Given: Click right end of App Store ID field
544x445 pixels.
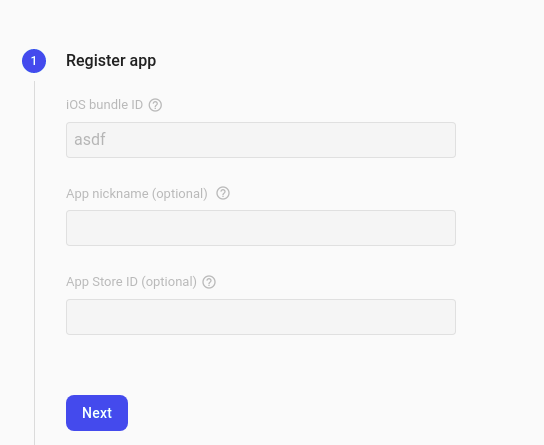Looking at the screenshot, I should pos(446,317).
